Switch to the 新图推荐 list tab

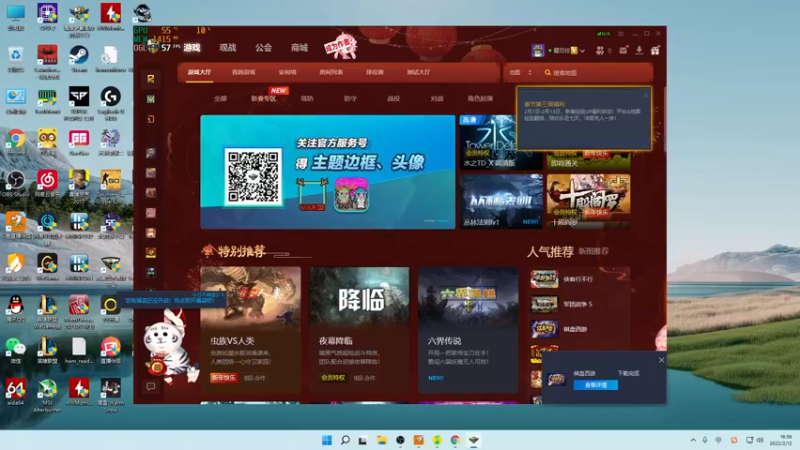593,252
